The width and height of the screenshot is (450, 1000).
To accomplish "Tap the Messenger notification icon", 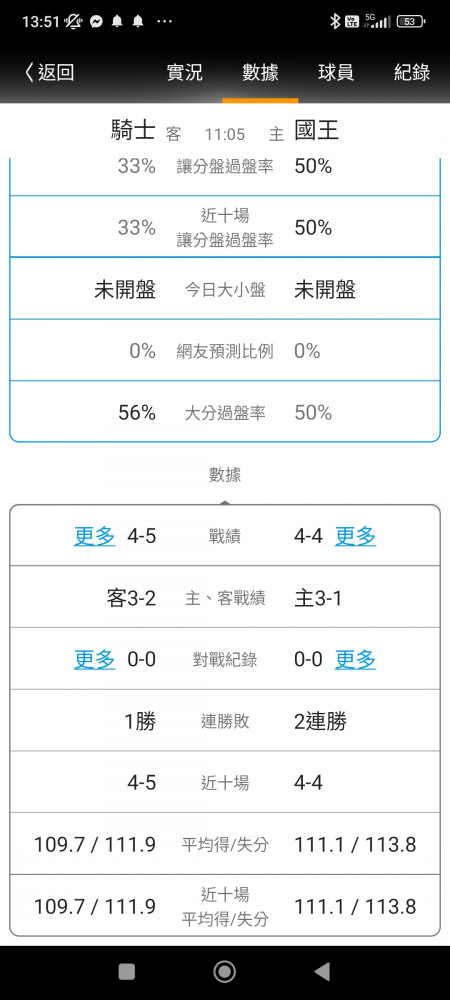I will point(97,22).
